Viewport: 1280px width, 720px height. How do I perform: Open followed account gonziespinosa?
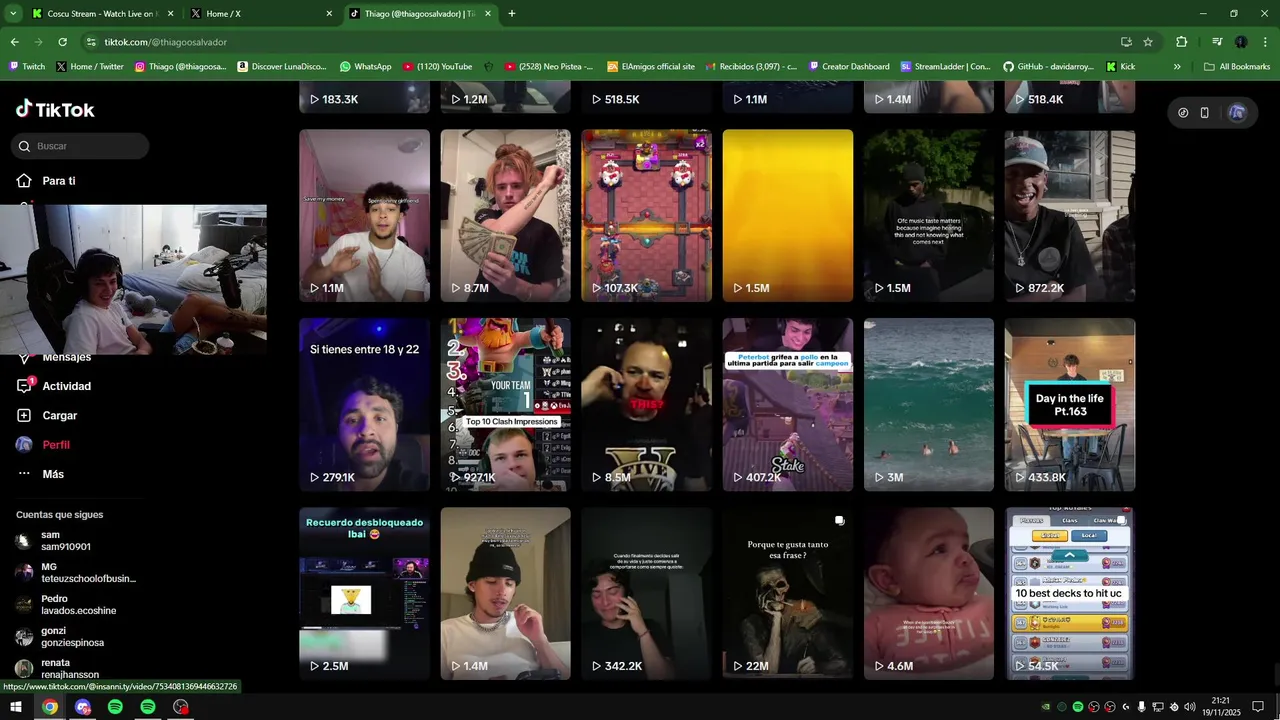click(x=60, y=637)
